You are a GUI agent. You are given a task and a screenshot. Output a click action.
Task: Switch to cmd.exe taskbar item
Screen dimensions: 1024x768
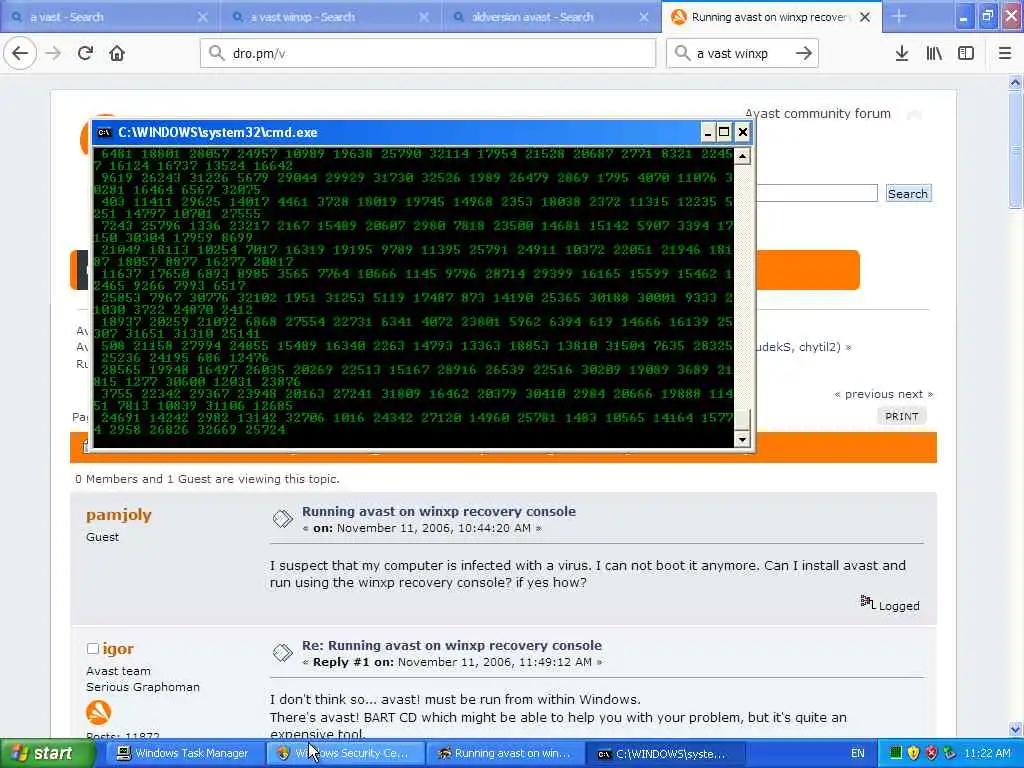(x=664, y=753)
